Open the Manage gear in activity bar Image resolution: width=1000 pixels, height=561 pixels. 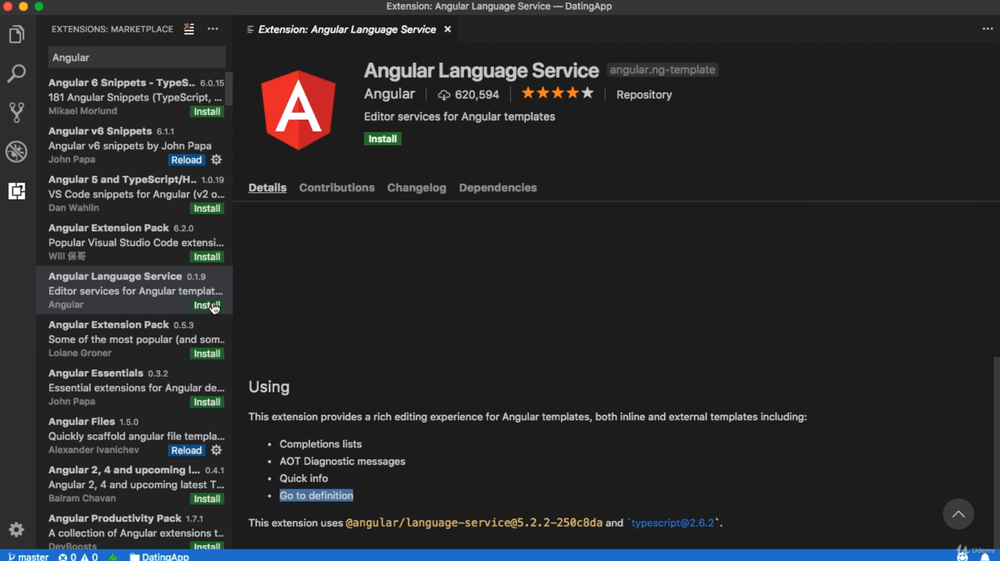click(x=16, y=529)
